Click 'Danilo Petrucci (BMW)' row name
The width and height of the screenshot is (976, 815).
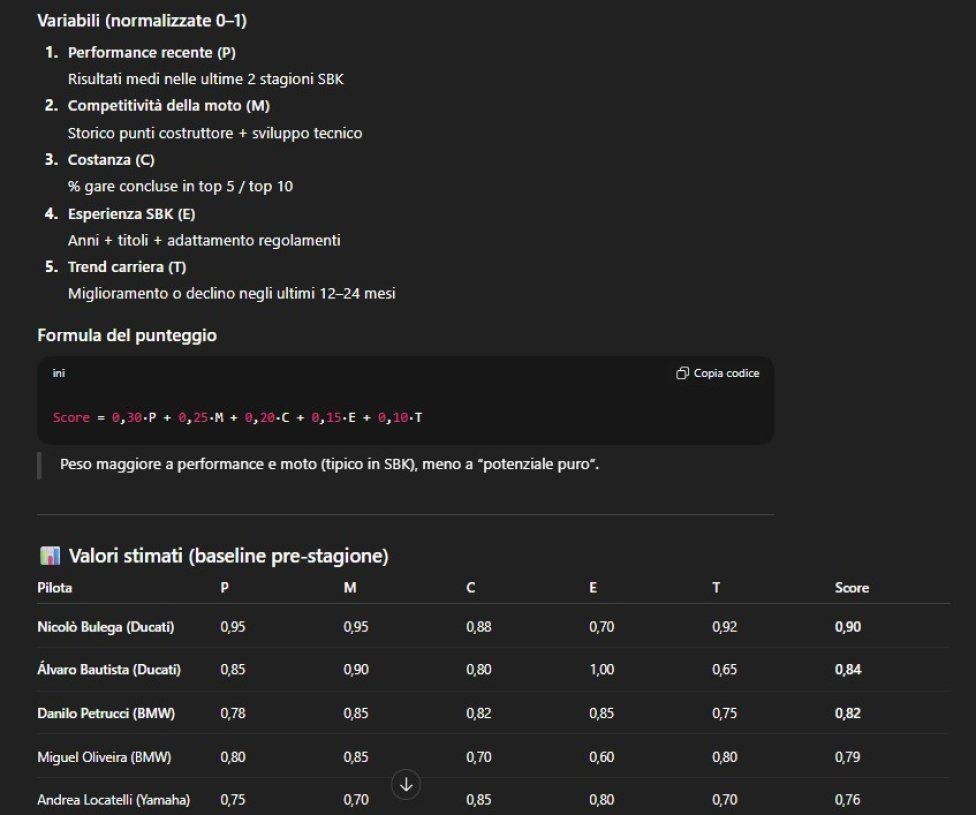106,714
